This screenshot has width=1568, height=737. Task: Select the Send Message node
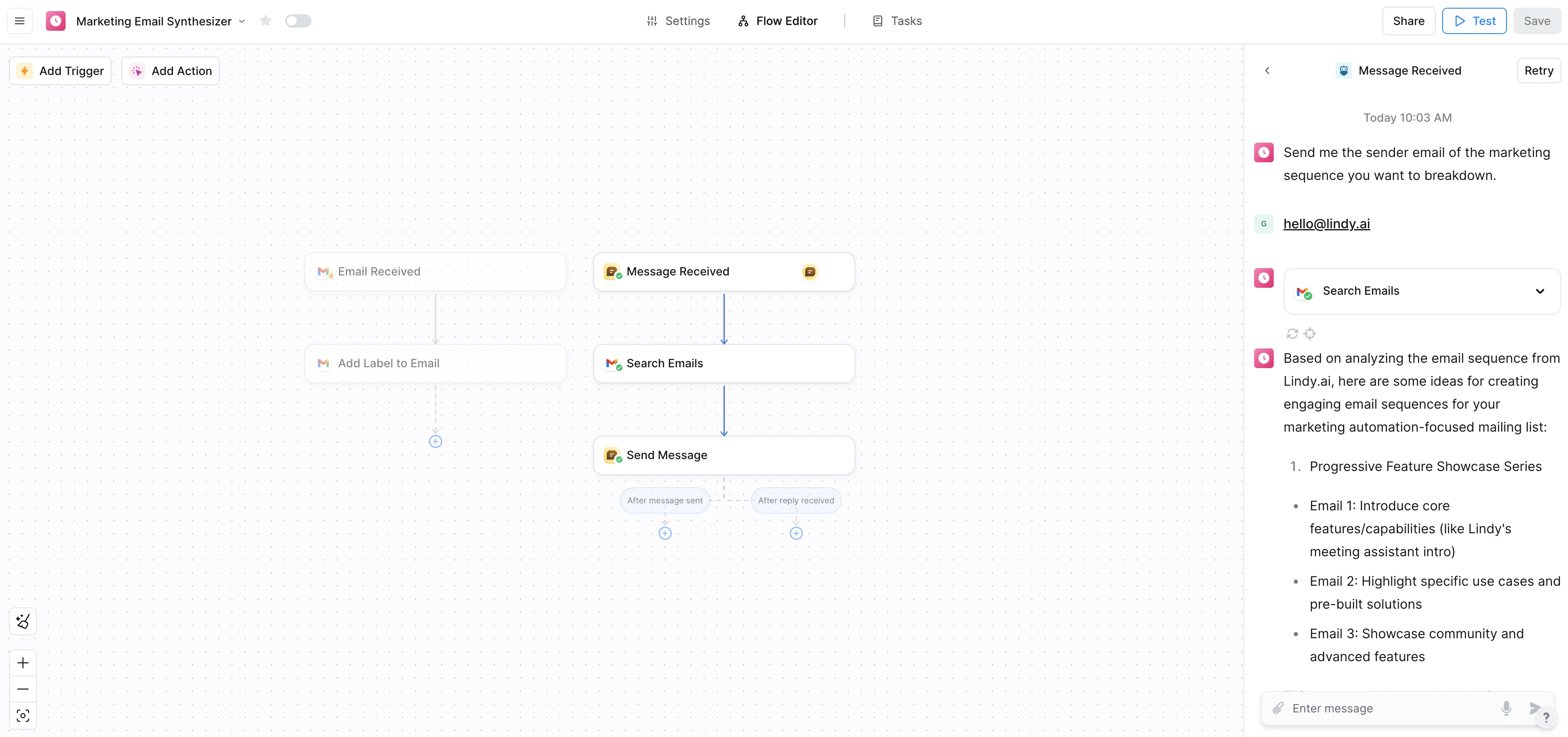[723, 455]
